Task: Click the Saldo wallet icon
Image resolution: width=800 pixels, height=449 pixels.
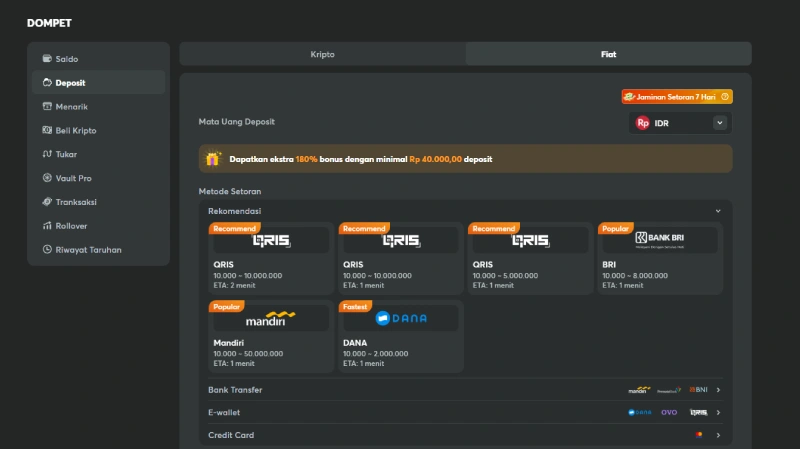Action: click(x=47, y=59)
